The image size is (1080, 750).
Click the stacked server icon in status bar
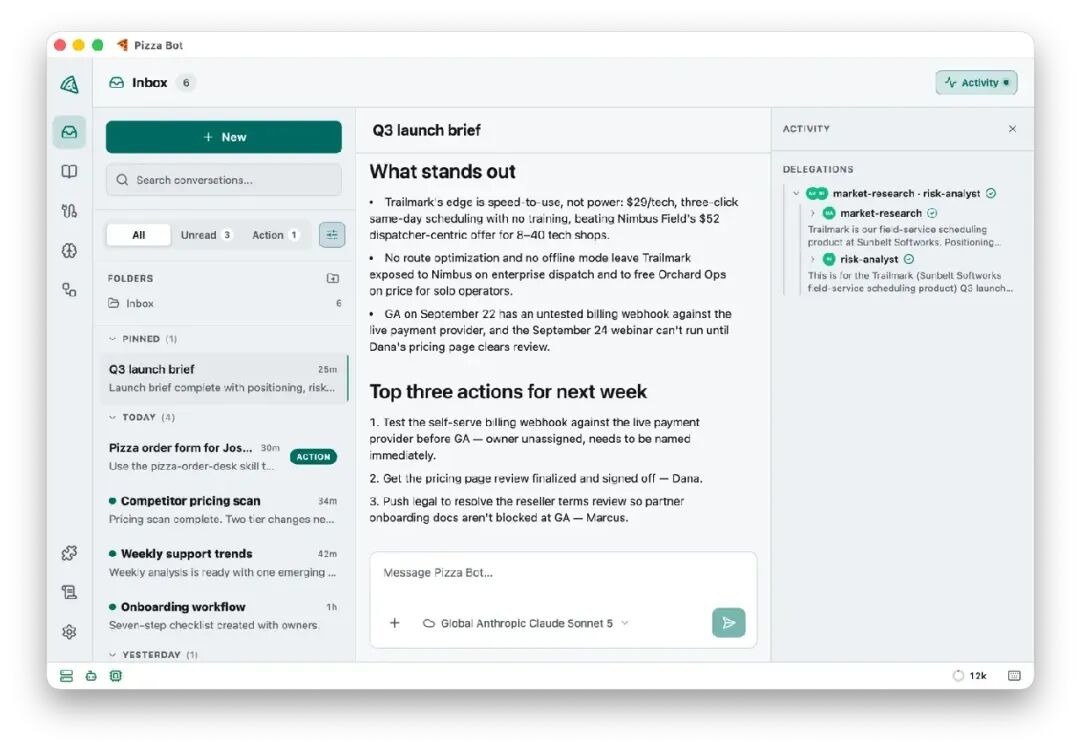[66, 676]
